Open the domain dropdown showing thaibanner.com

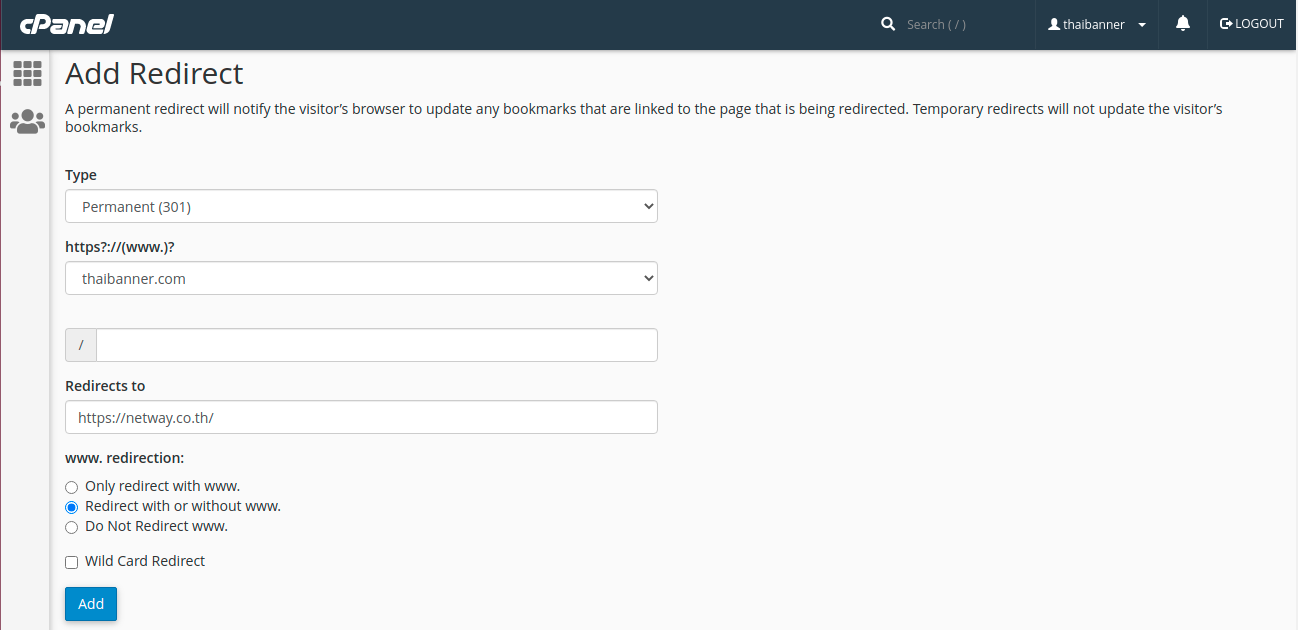click(361, 279)
